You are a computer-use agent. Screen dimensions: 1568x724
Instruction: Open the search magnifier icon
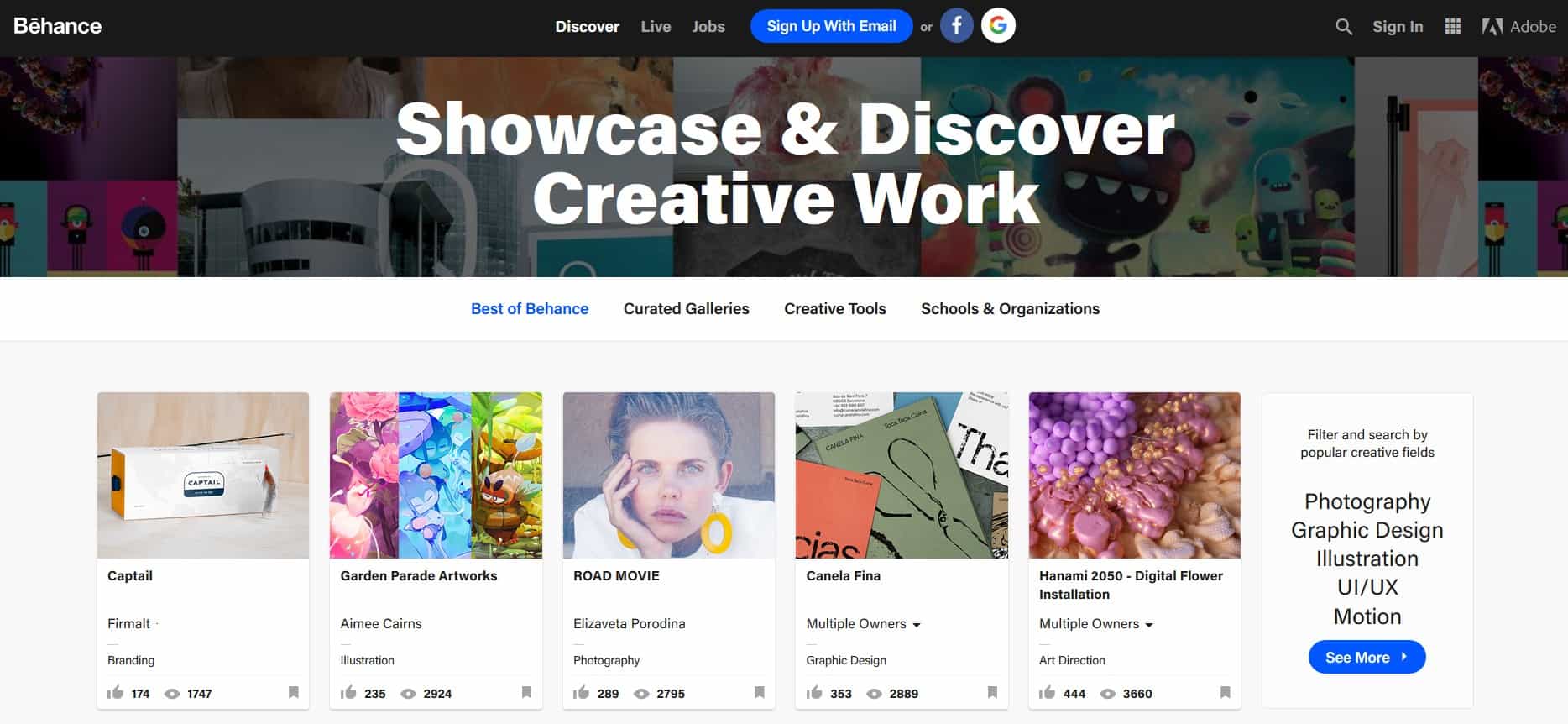click(x=1344, y=27)
